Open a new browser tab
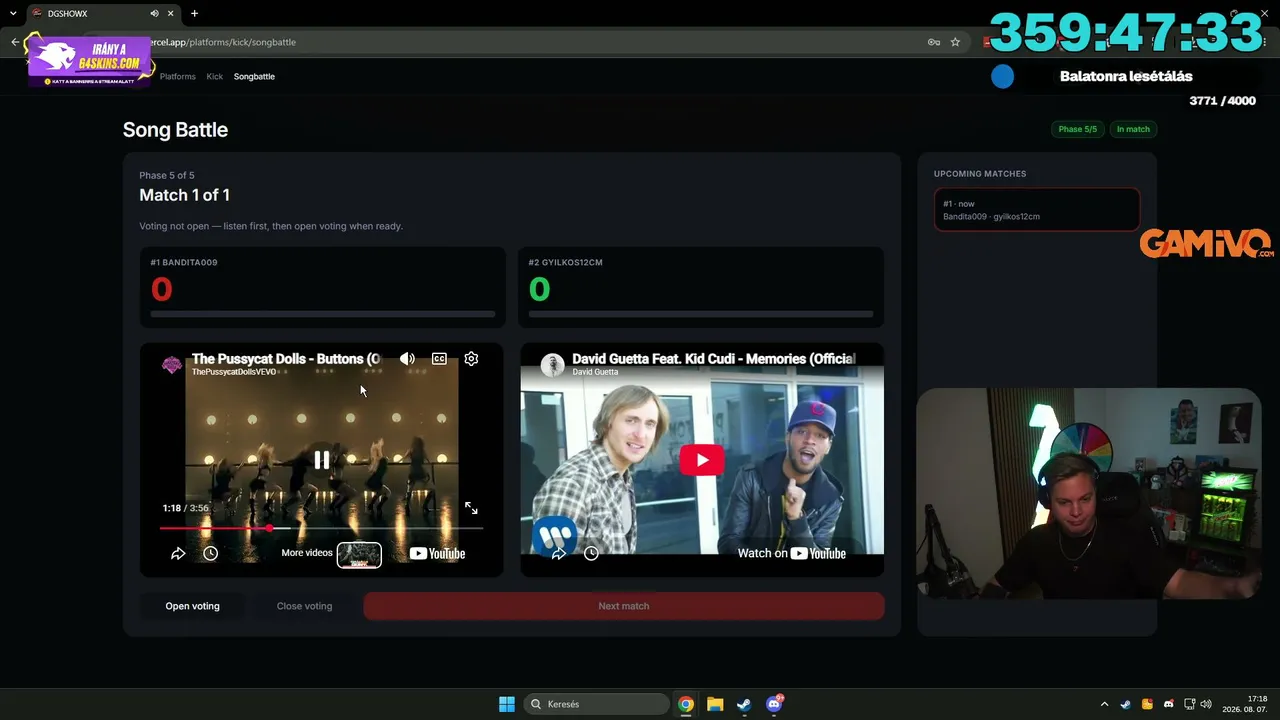 coord(194,14)
